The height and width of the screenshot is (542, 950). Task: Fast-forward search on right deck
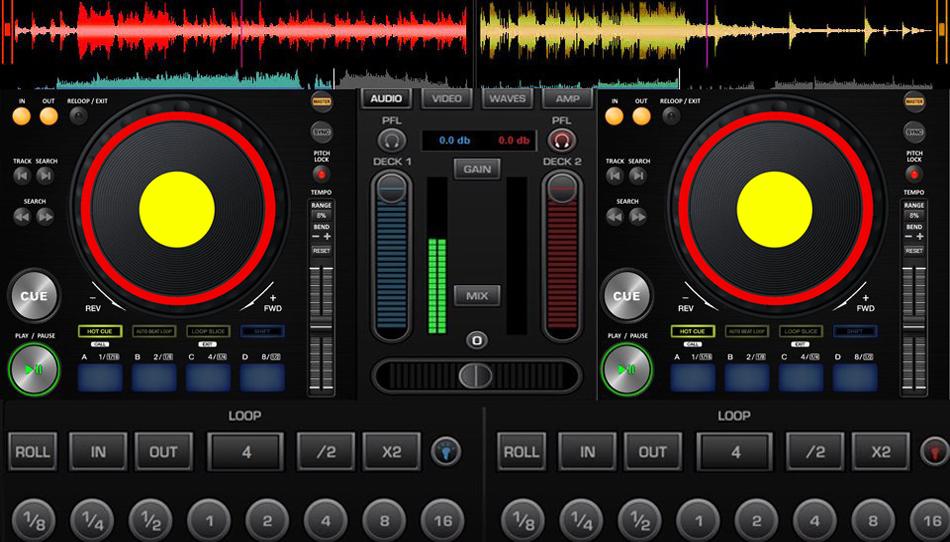click(x=637, y=216)
